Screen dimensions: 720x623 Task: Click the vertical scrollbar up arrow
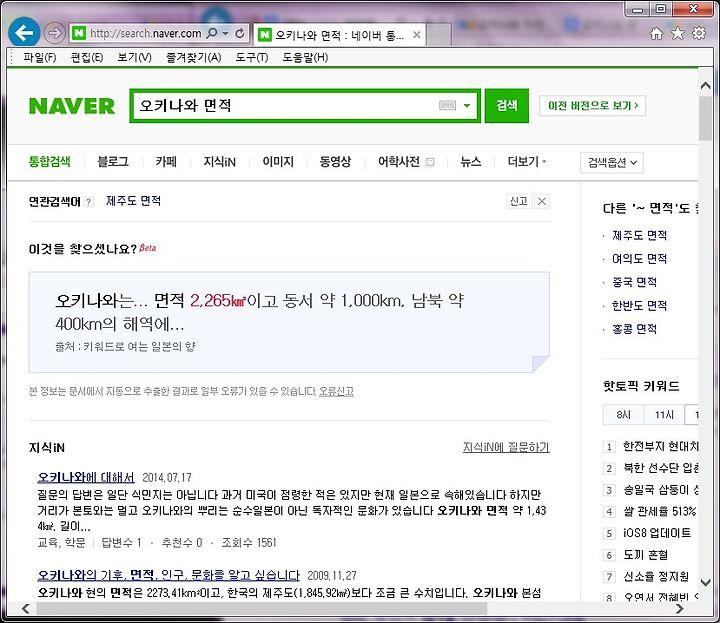point(706,86)
